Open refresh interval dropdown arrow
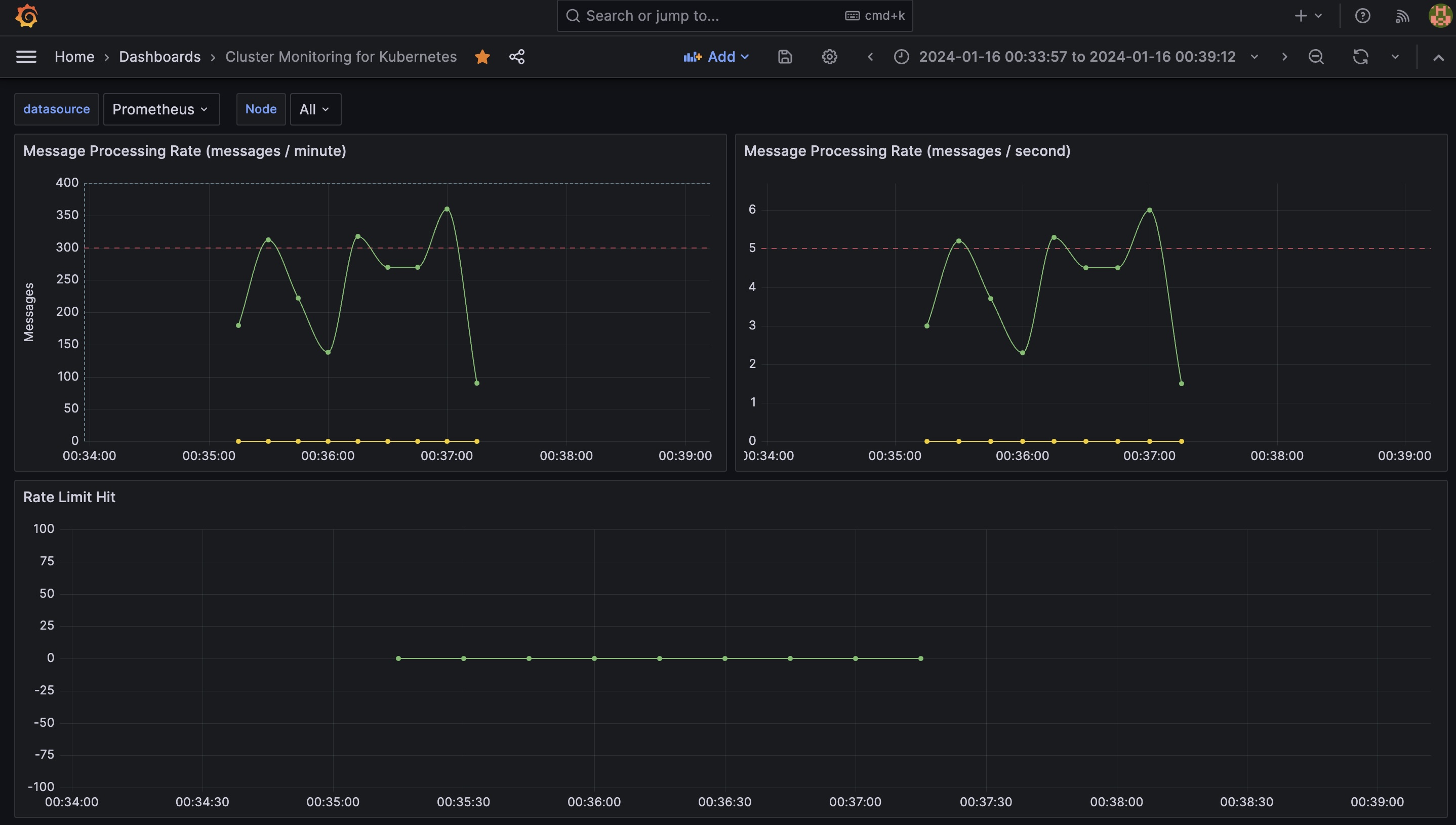Viewport: 1456px width, 825px height. tap(1395, 57)
